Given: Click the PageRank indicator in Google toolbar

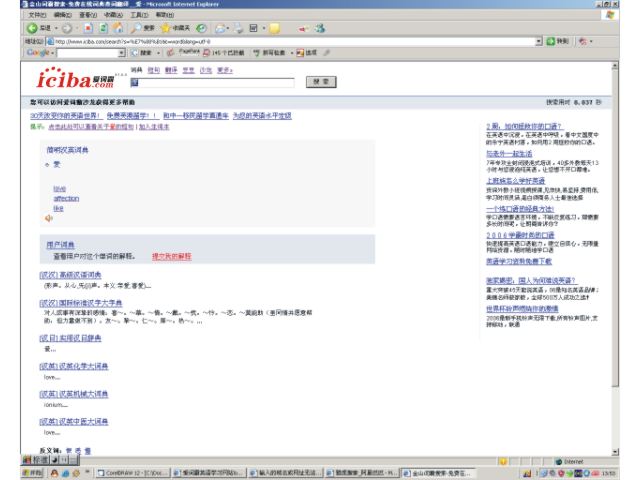Looking at the screenshot, I should tap(183, 52).
